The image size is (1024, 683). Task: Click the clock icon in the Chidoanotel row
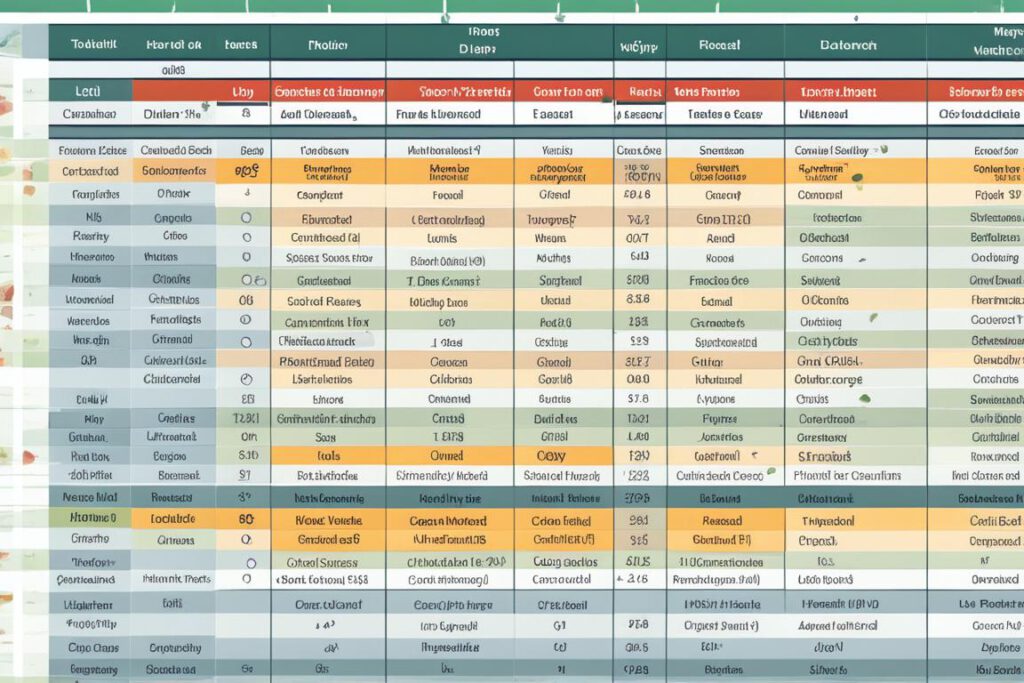pos(246,379)
